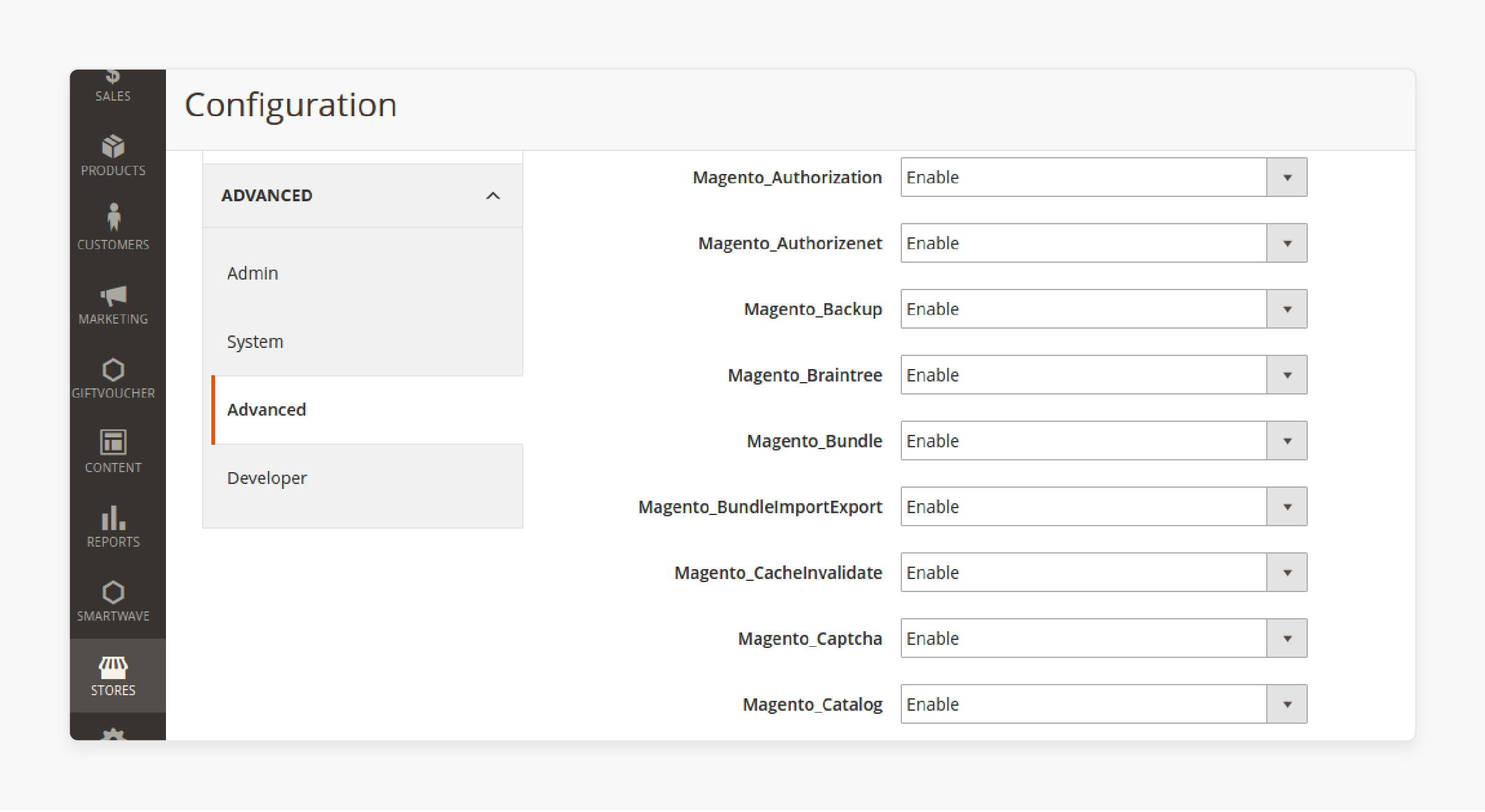The image size is (1485, 812).
Task: Open the Magento_Bundle Enable dropdown
Action: (1104, 441)
